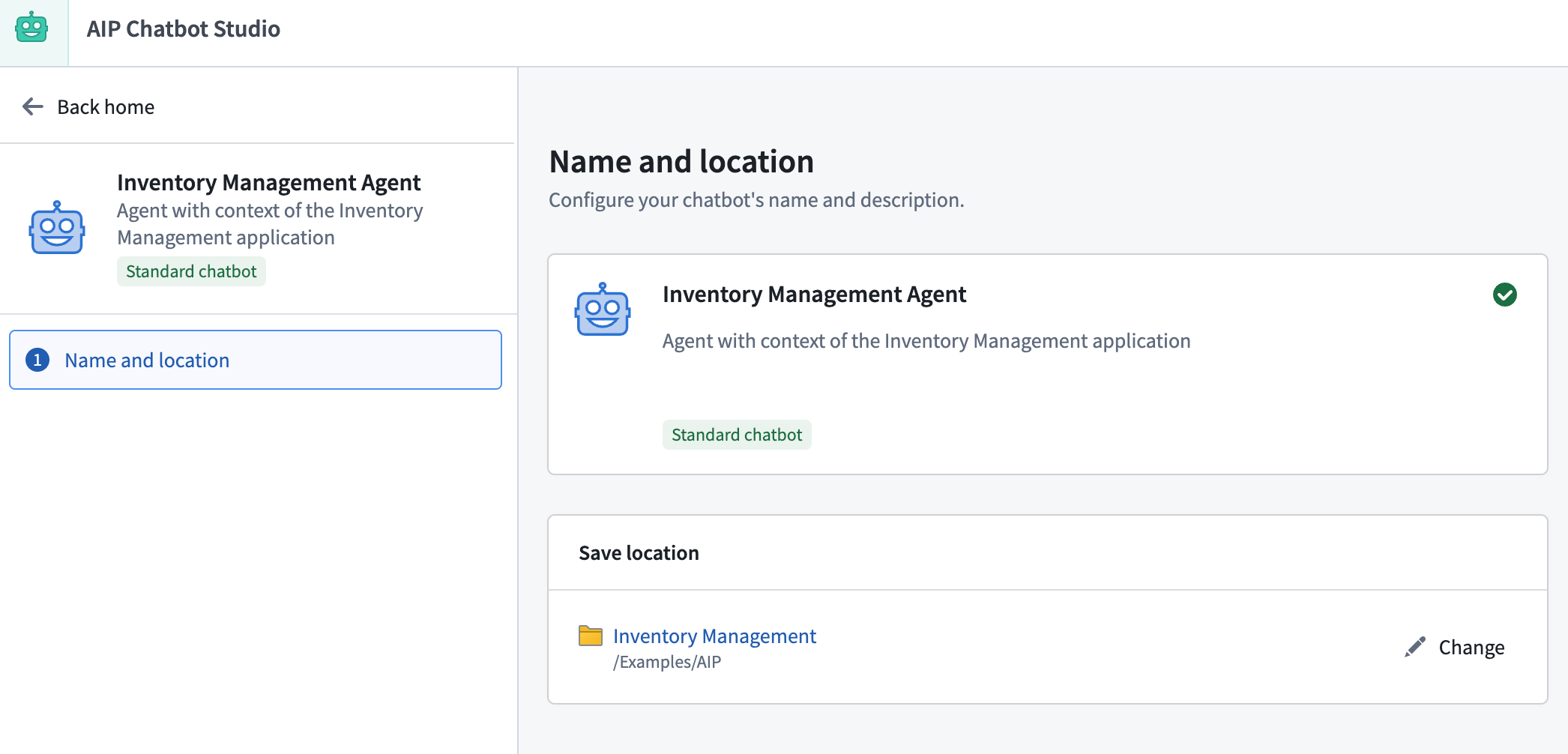
Task: Click the robot avatar on the agent card
Action: (601, 310)
